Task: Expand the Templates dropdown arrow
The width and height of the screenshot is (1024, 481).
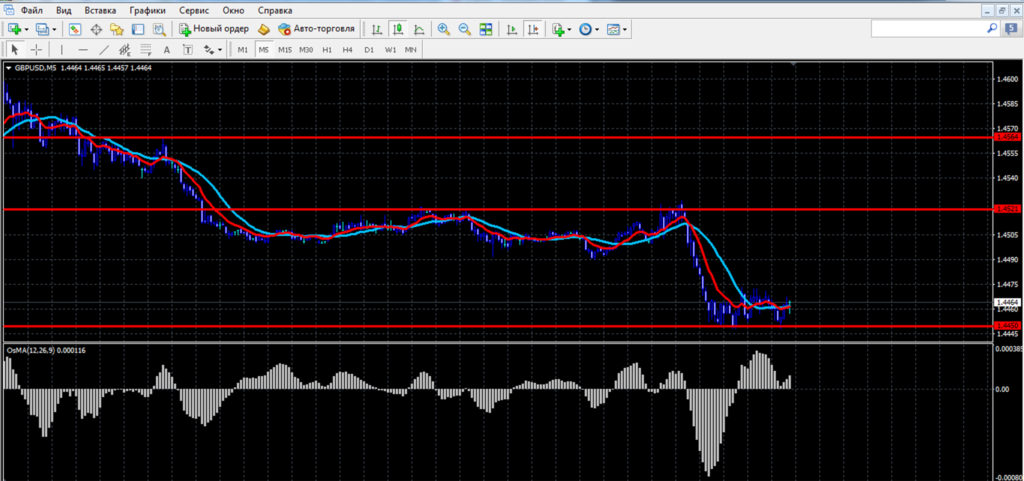Action: 625,29
